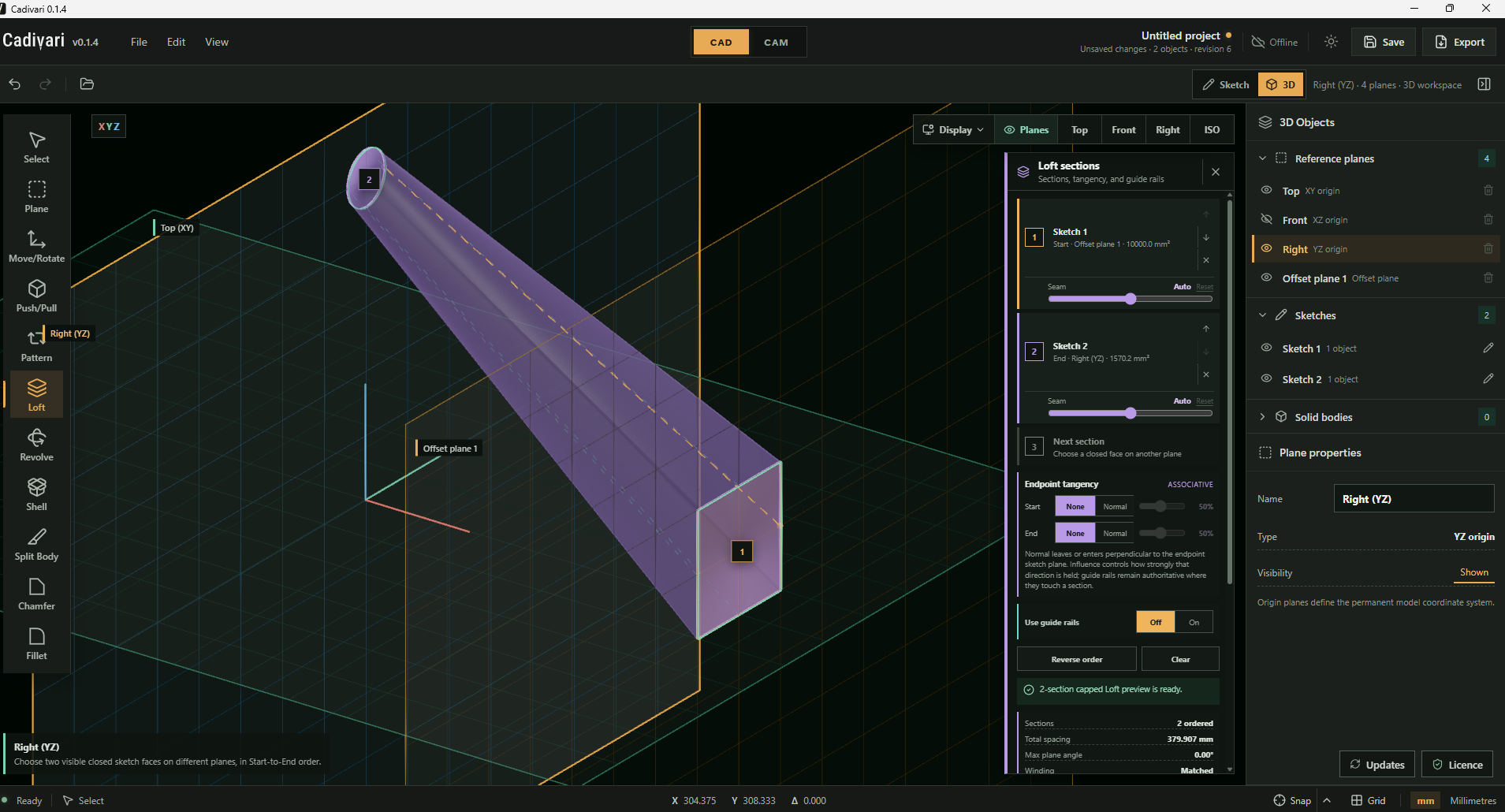Collapse the Reference planes group
This screenshot has width=1505, height=812.
pyautogui.click(x=1262, y=158)
